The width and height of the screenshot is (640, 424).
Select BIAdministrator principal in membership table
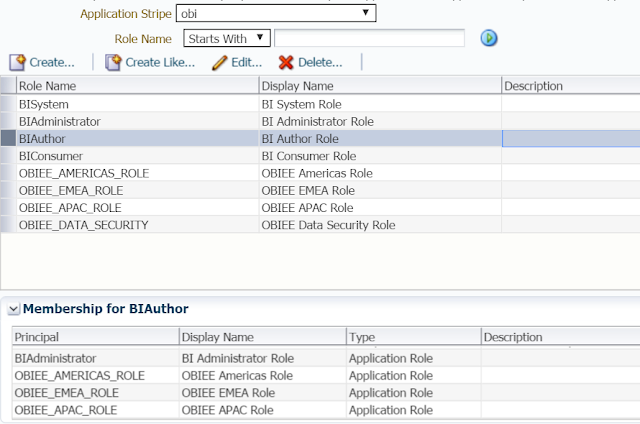(x=55, y=358)
